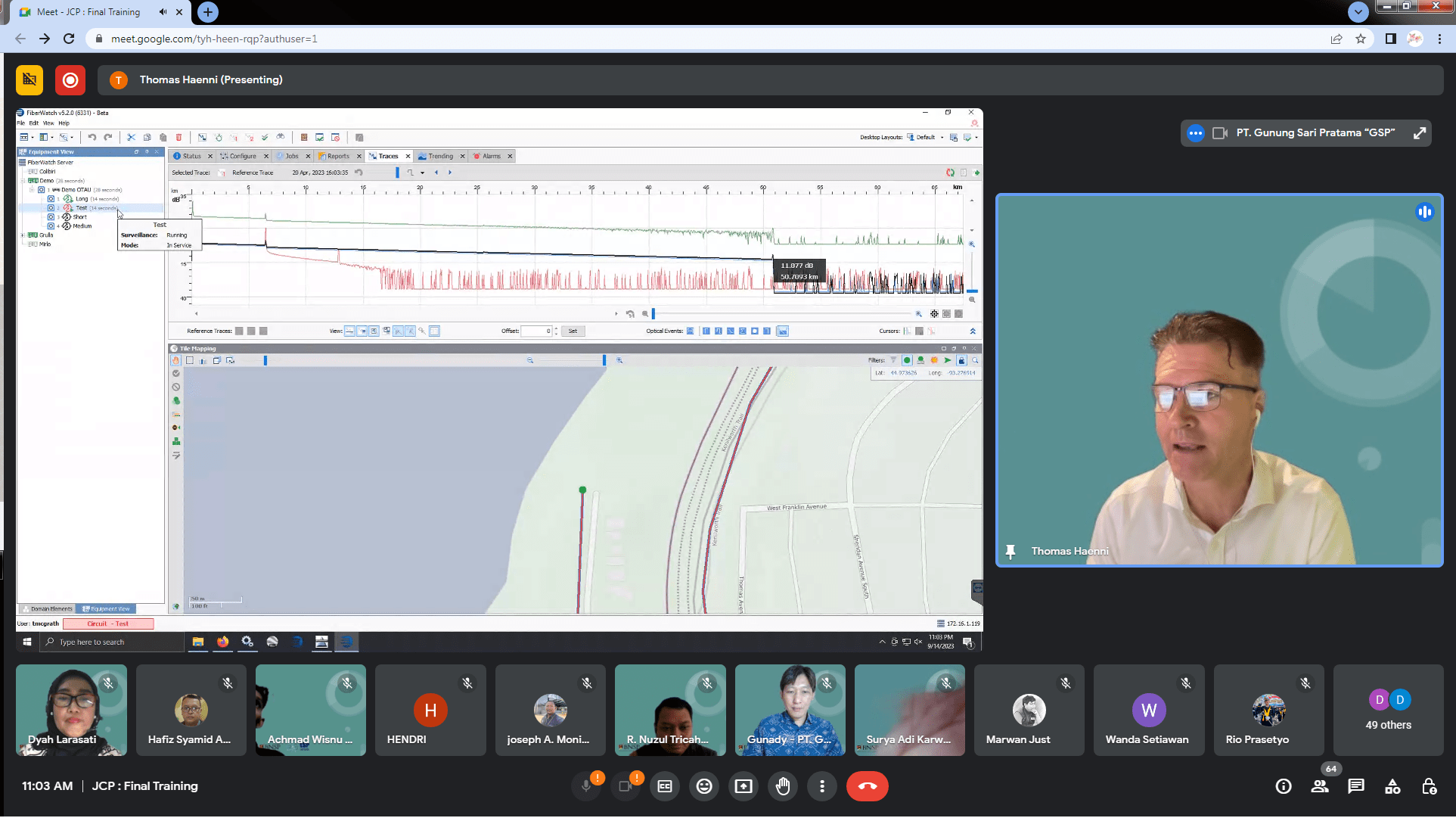Expand PT. Gunung Sari Pratama tile fullscreen
Image resolution: width=1456 pixels, height=818 pixels.
click(x=1420, y=133)
